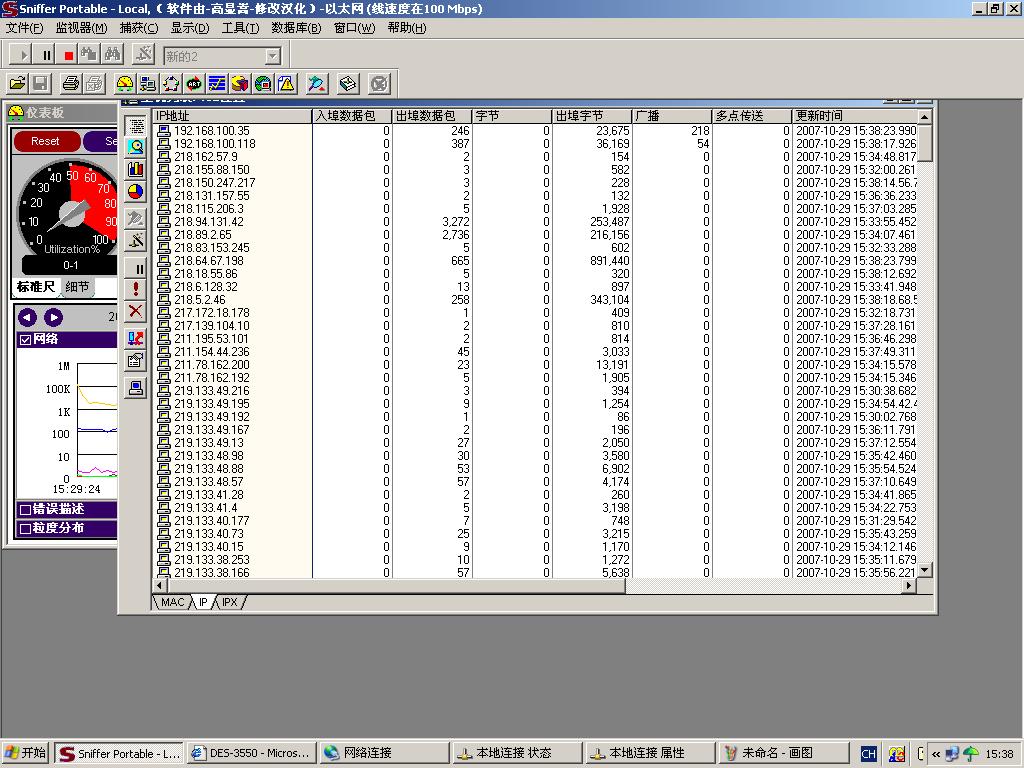Sort by 出埠字节 column header
The image size is (1024, 768).
pyautogui.click(x=591, y=116)
